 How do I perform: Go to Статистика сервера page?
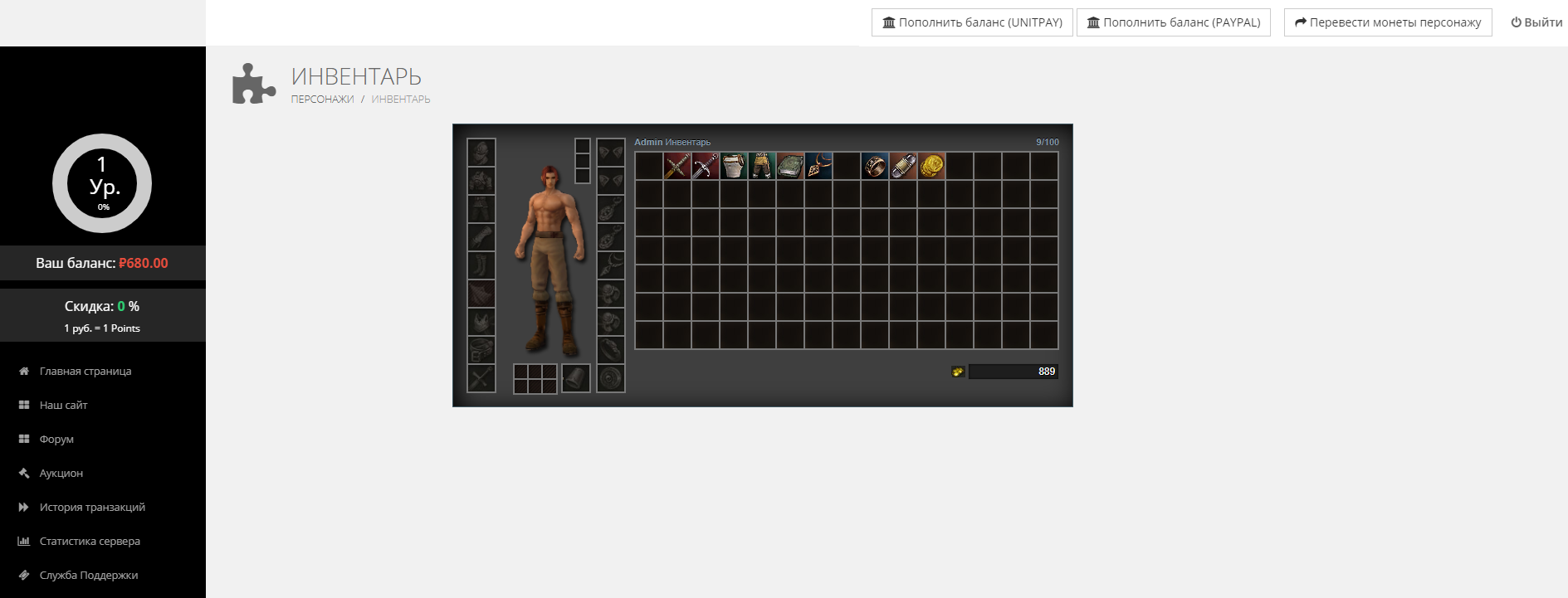(x=90, y=542)
